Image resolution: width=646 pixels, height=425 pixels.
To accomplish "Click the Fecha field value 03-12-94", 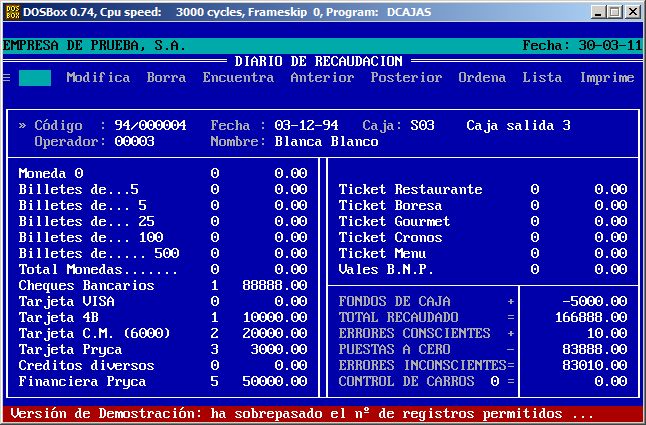I will coord(306,126).
